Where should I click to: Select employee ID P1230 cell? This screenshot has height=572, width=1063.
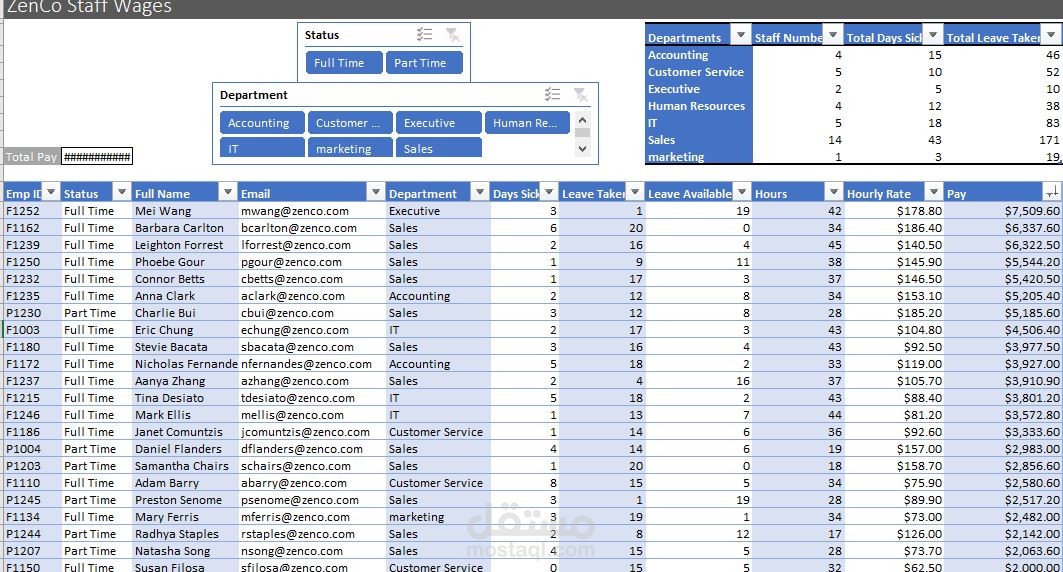coord(32,312)
